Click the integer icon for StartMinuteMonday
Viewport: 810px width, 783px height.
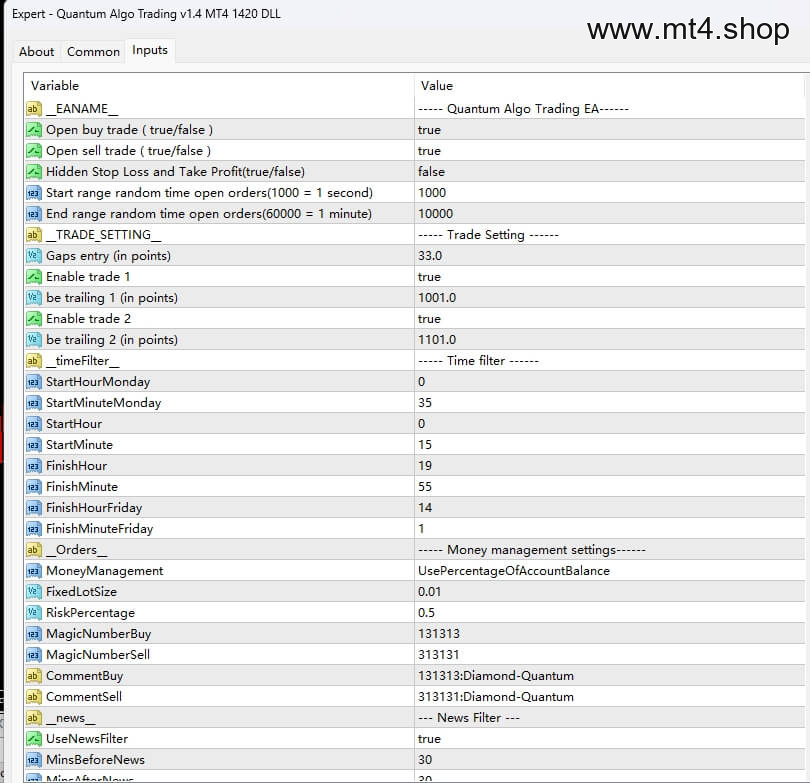coord(34,403)
